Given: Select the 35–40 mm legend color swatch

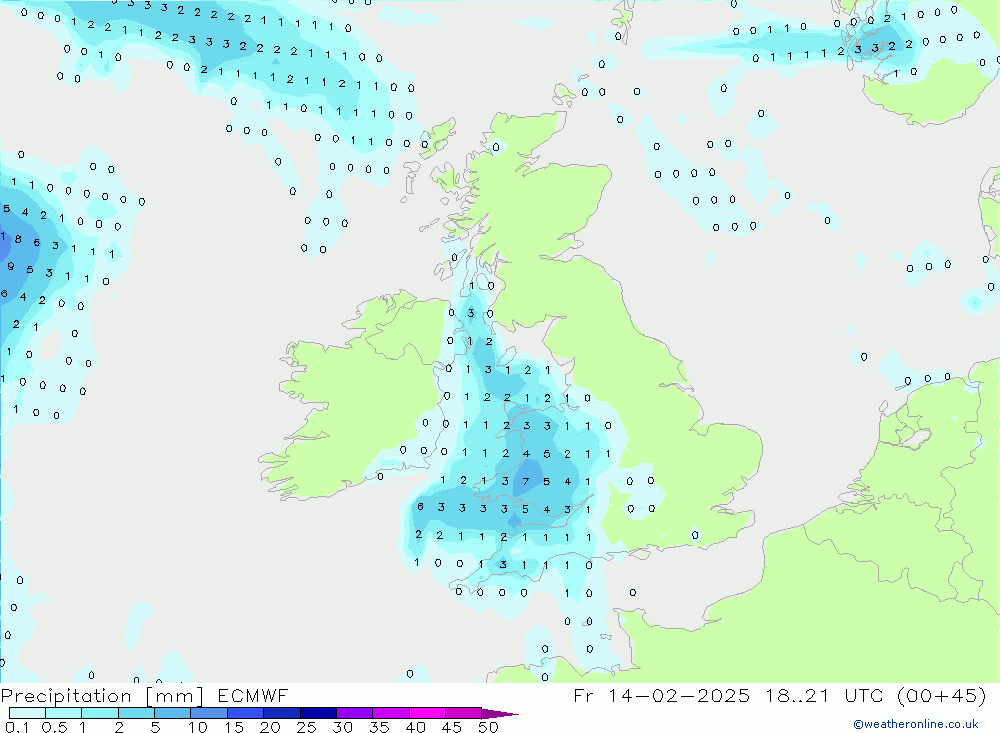Looking at the screenshot, I should pos(391,713).
